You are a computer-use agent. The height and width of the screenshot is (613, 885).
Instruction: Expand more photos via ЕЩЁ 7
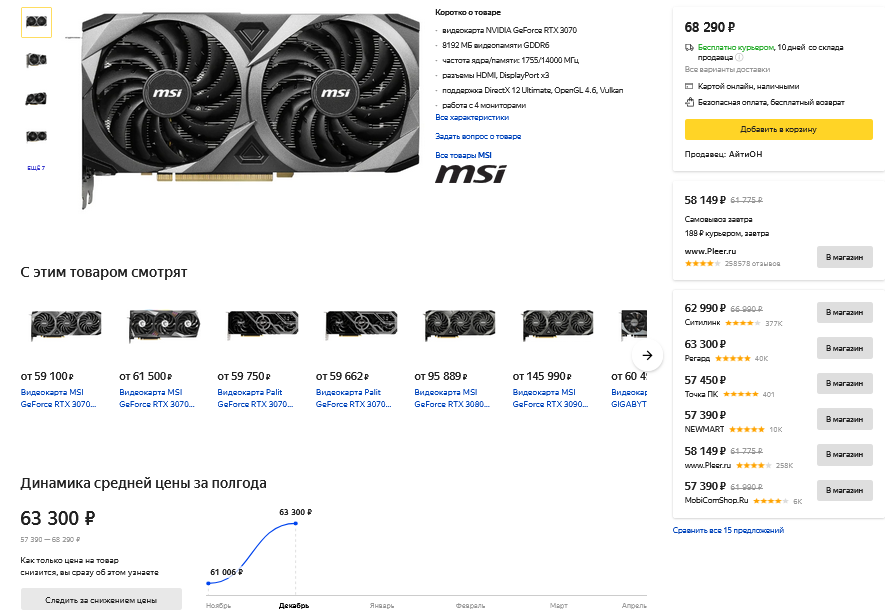coord(36,167)
